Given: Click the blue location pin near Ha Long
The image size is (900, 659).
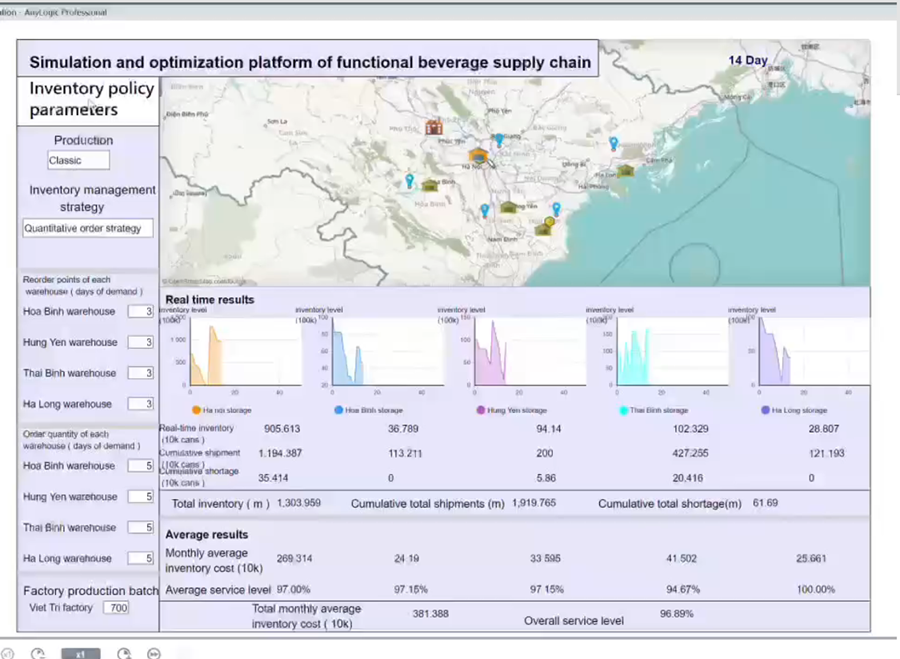Looking at the screenshot, I should coord(613,144).
